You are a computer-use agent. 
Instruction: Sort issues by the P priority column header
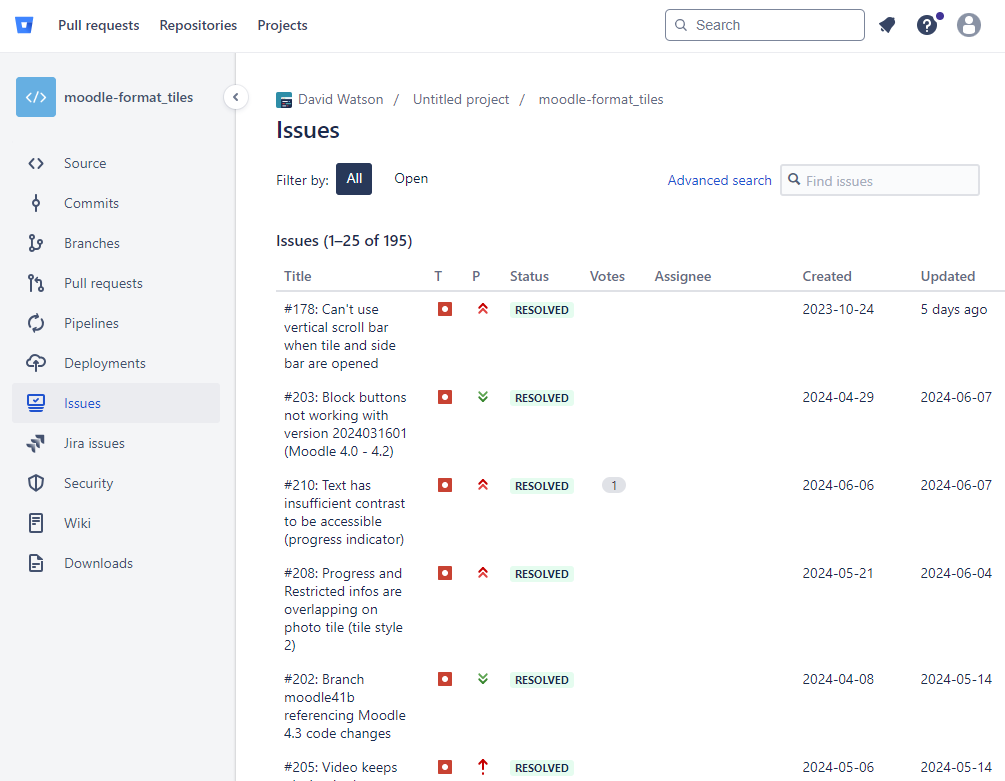[x=476, y=276]
